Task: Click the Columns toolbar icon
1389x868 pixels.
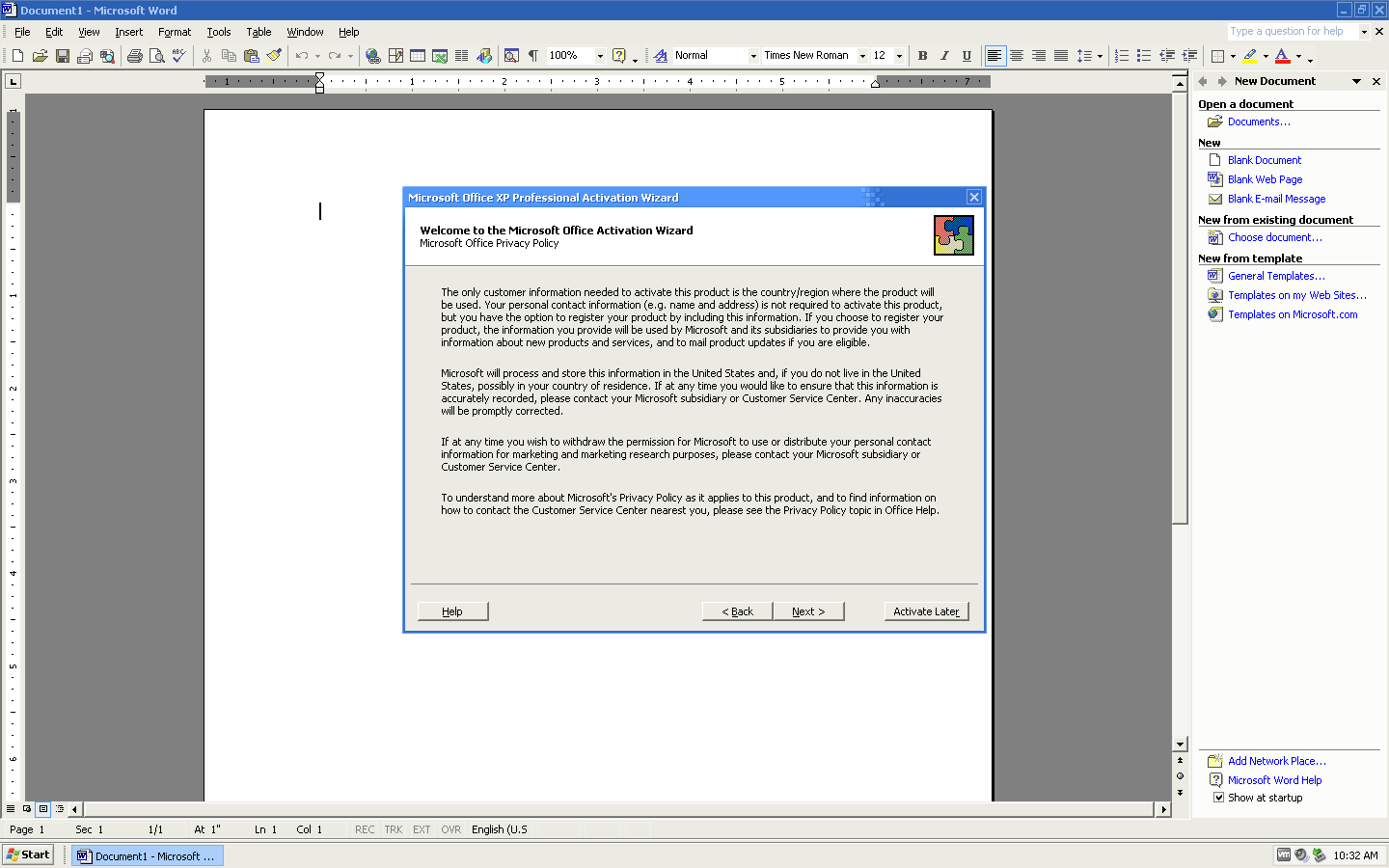Action: click(461, 56)
